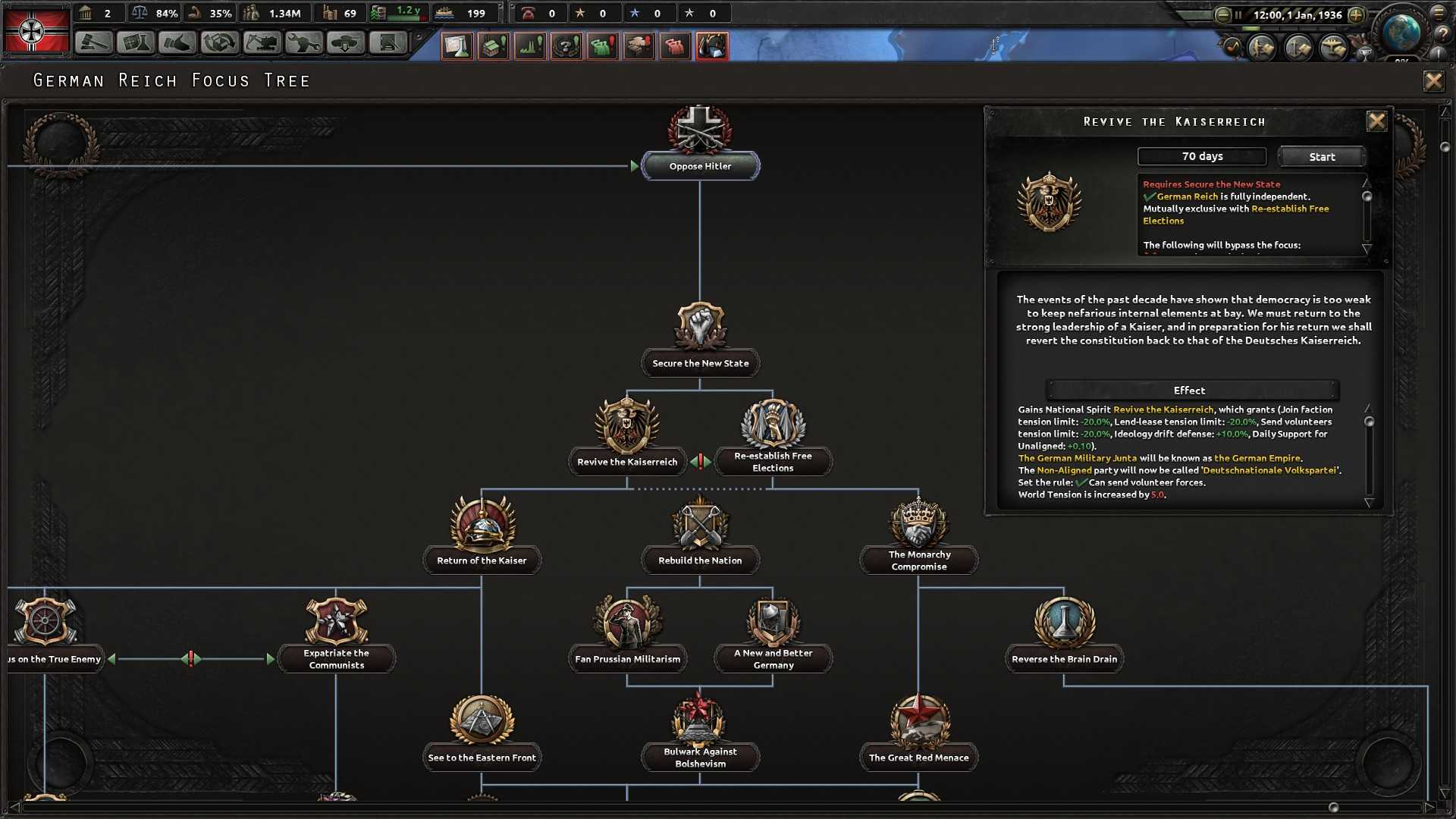
Task: Select See to the Eastern Front focus
Action: 482,758
